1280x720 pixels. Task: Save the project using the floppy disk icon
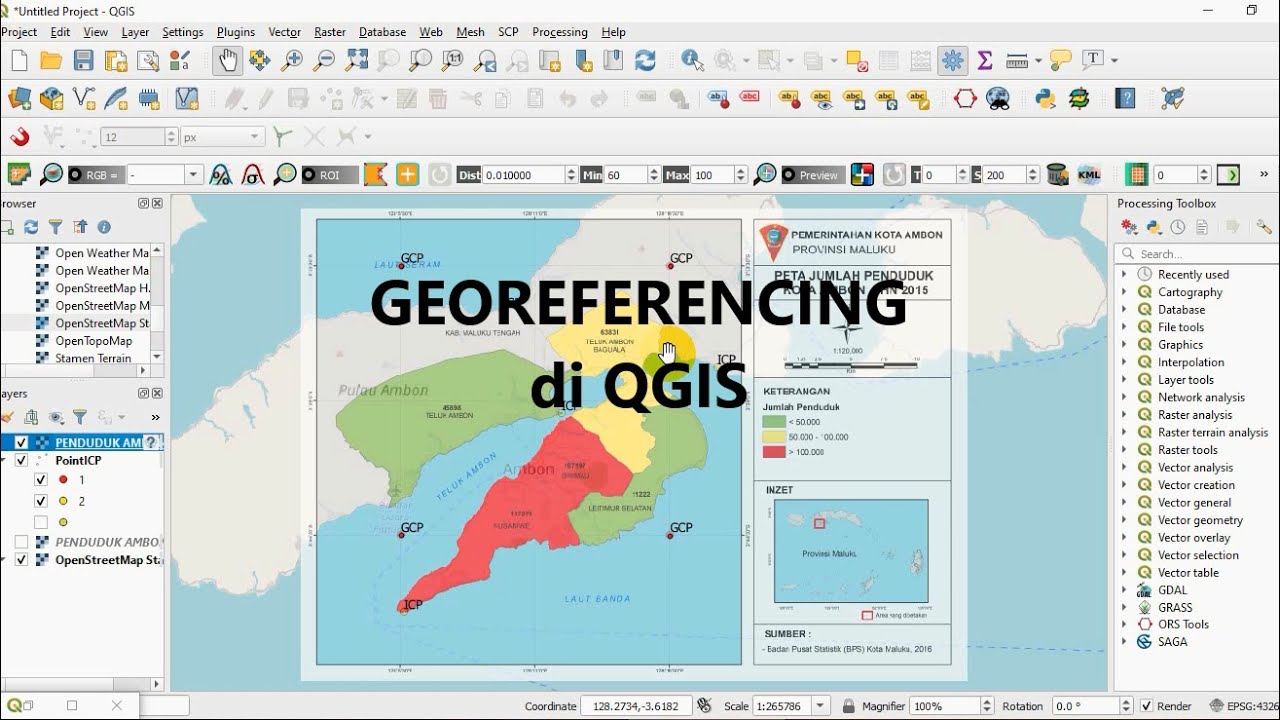[84, 61]
